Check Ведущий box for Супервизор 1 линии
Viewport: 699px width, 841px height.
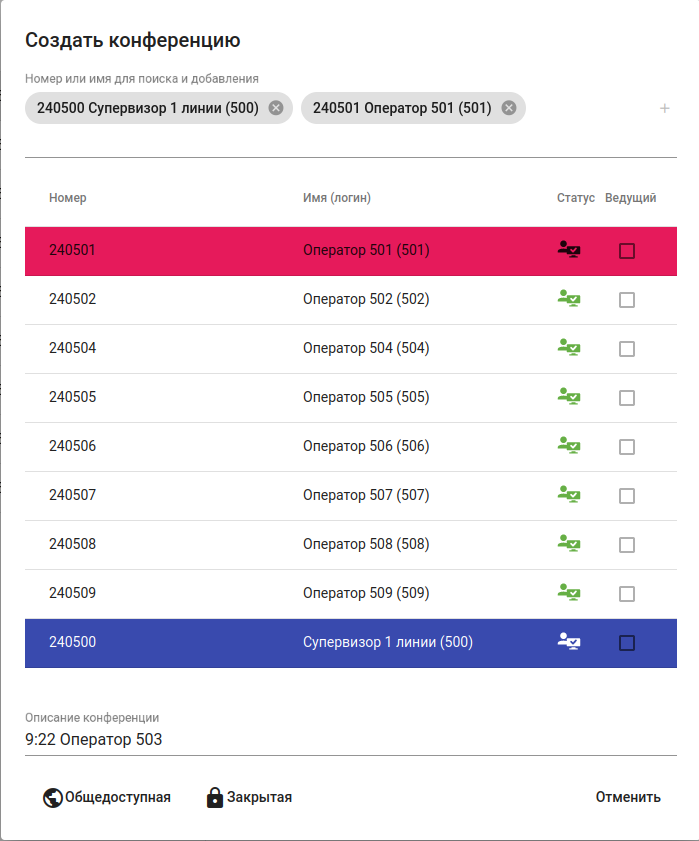[627, 643]
